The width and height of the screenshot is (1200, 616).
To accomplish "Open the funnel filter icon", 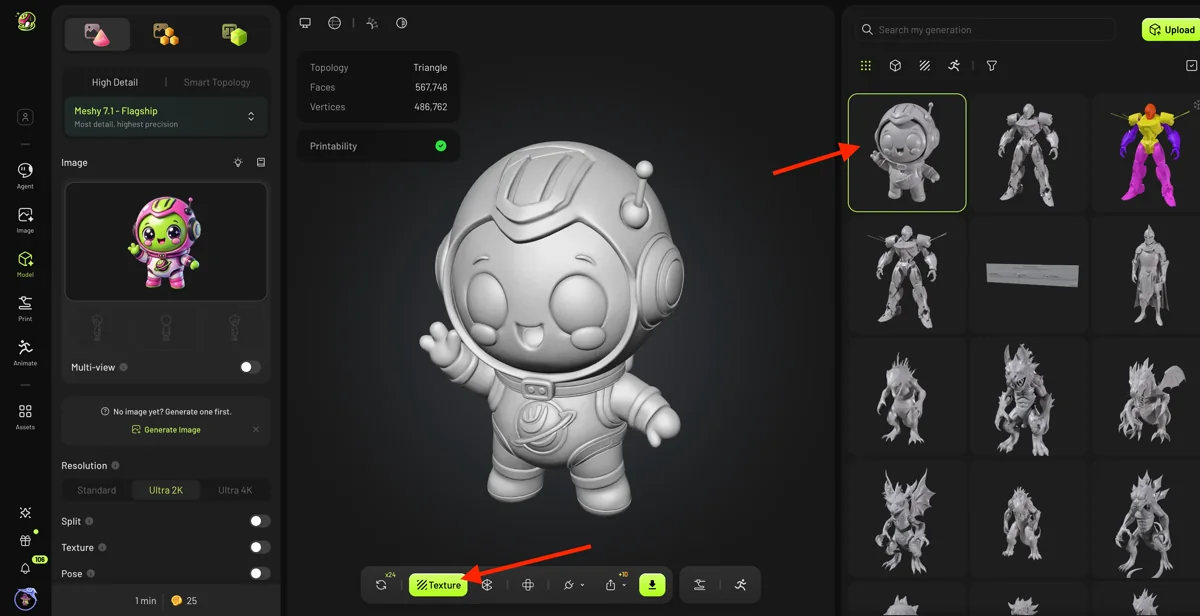I will (992, 66).
